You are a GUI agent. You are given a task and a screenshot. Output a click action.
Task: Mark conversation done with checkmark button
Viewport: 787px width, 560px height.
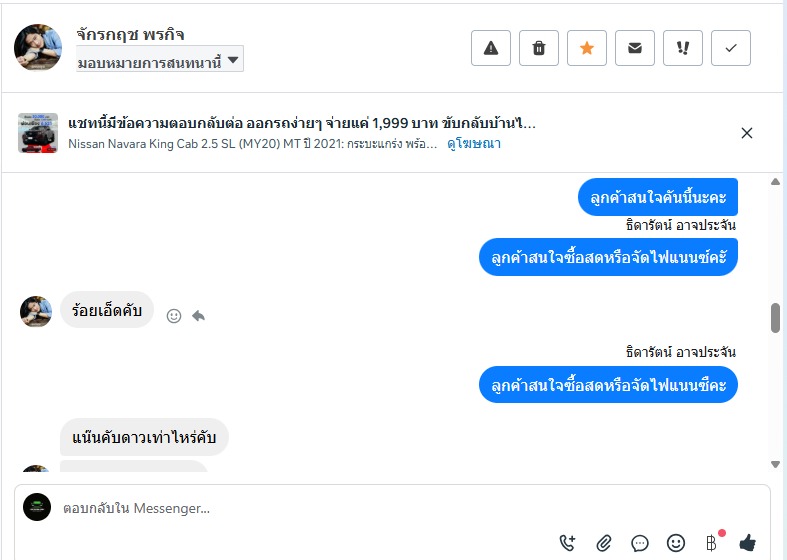click(x=731, y=48)
